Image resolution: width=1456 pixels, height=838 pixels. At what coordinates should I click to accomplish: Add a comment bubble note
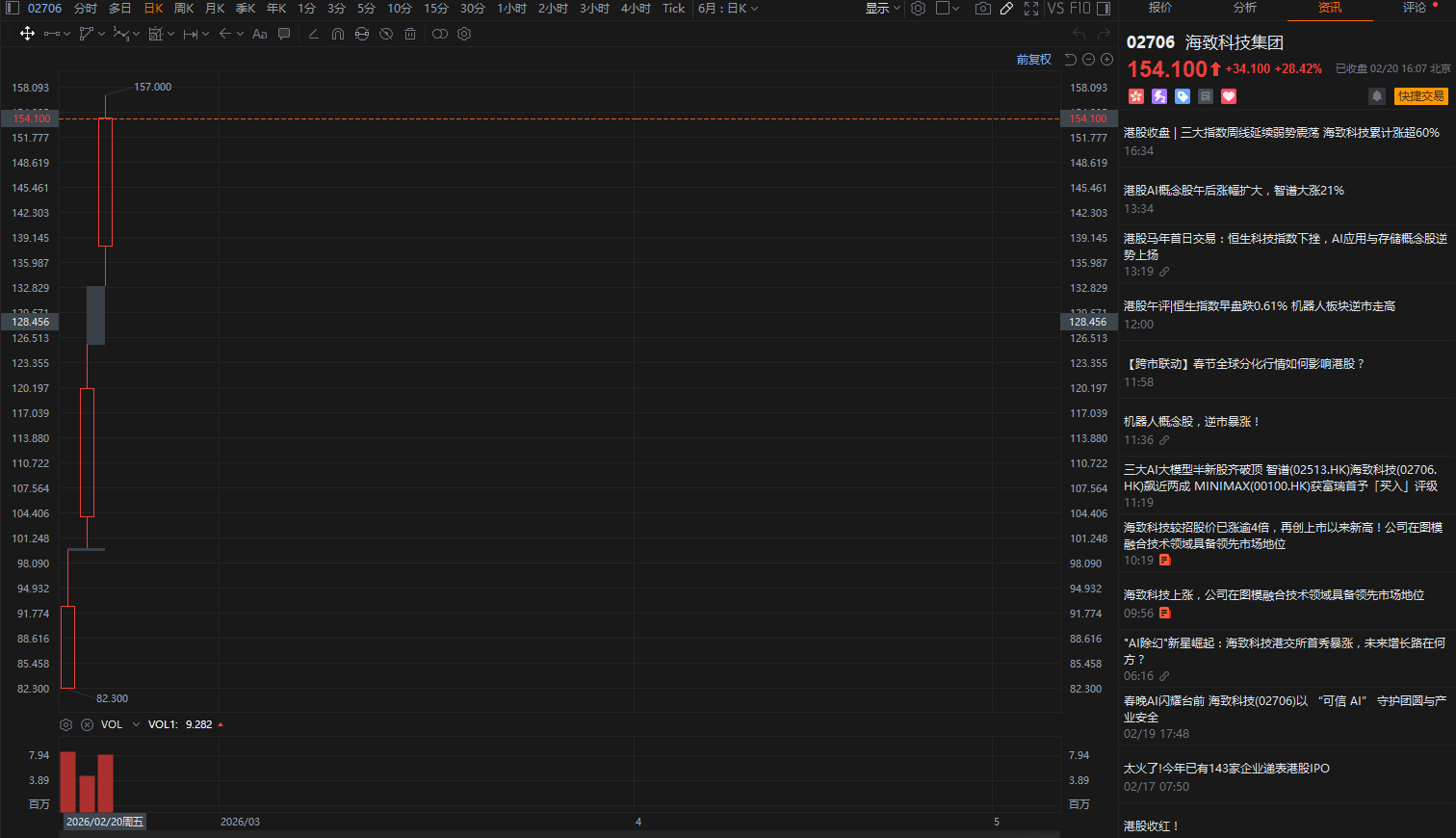[x=284, y=34]
